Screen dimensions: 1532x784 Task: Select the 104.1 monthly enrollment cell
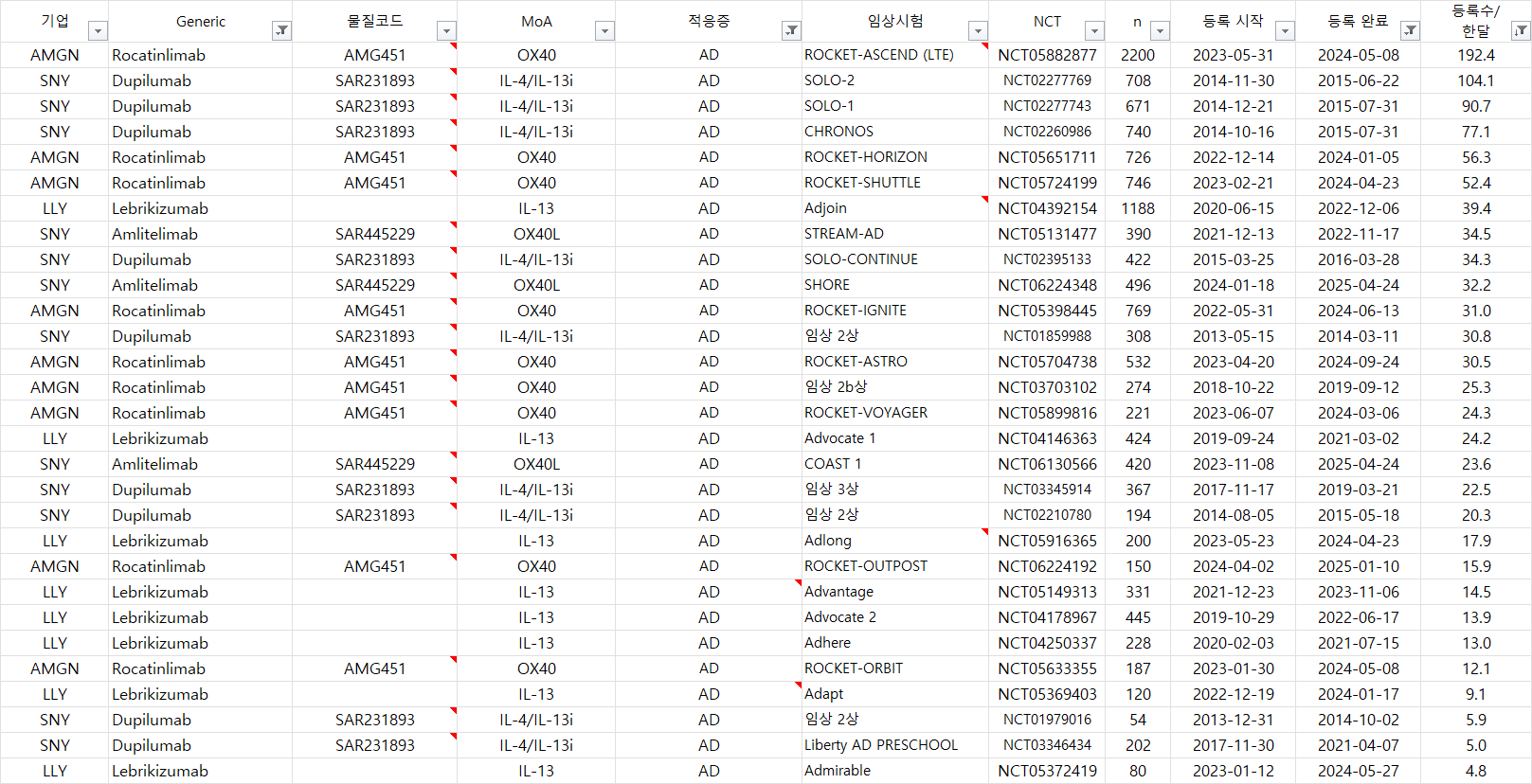pyautogui.click(x=1476, y=80)
